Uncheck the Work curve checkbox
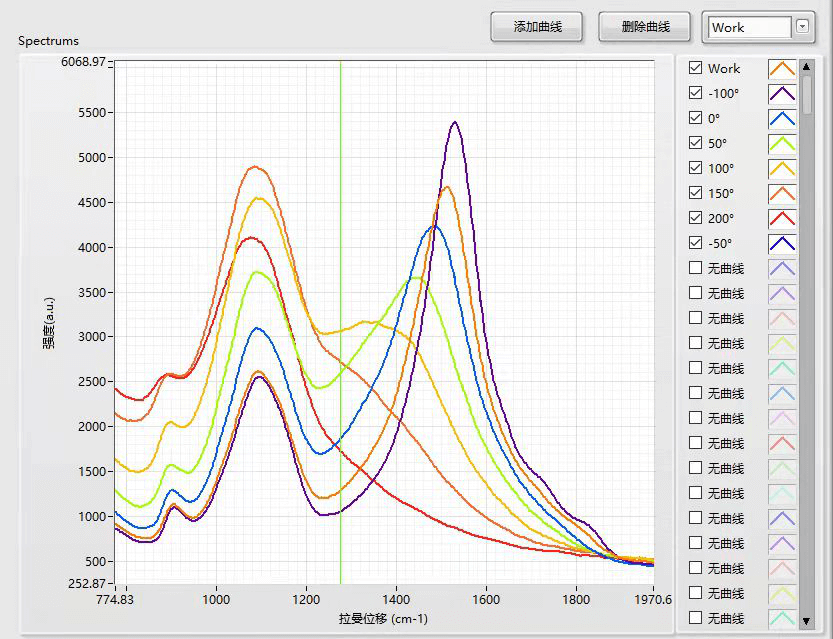The image size is (833, 639). 696,69
